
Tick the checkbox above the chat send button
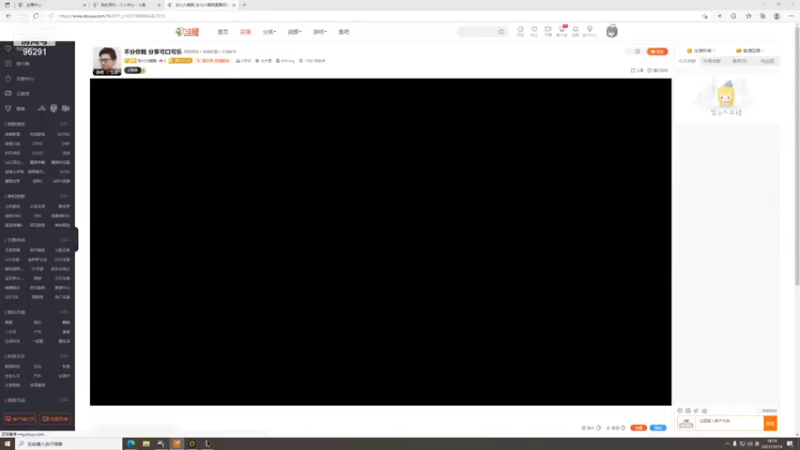(759, 410)
